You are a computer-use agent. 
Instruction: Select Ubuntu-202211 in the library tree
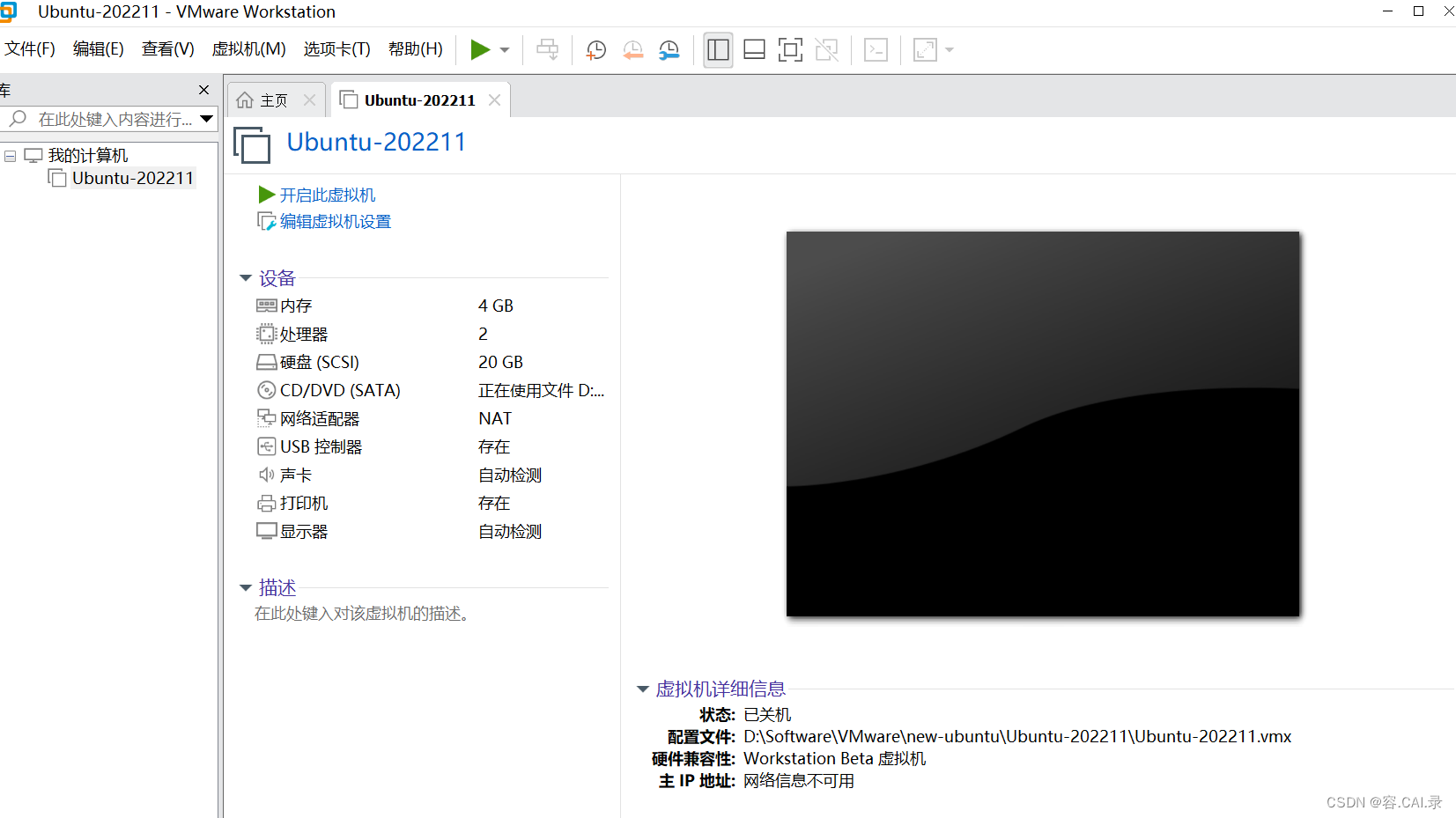133,179
